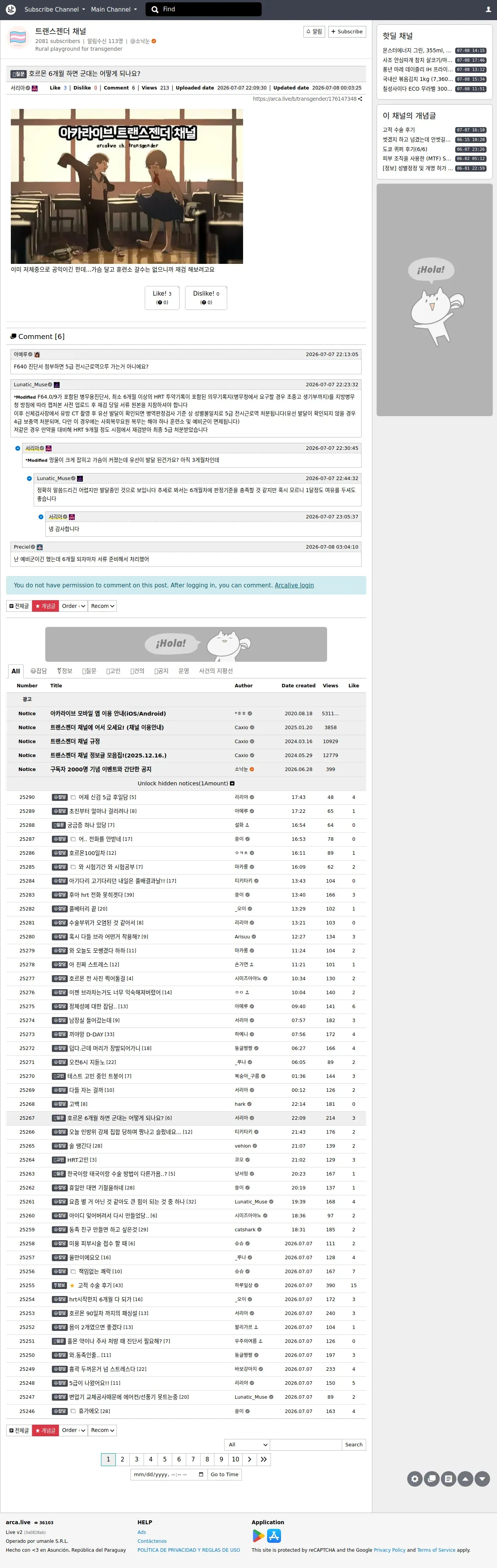The width and height of the screenshot is (497, 1568).
Task: Open the Main Channel dropdown
Action: 114,9
